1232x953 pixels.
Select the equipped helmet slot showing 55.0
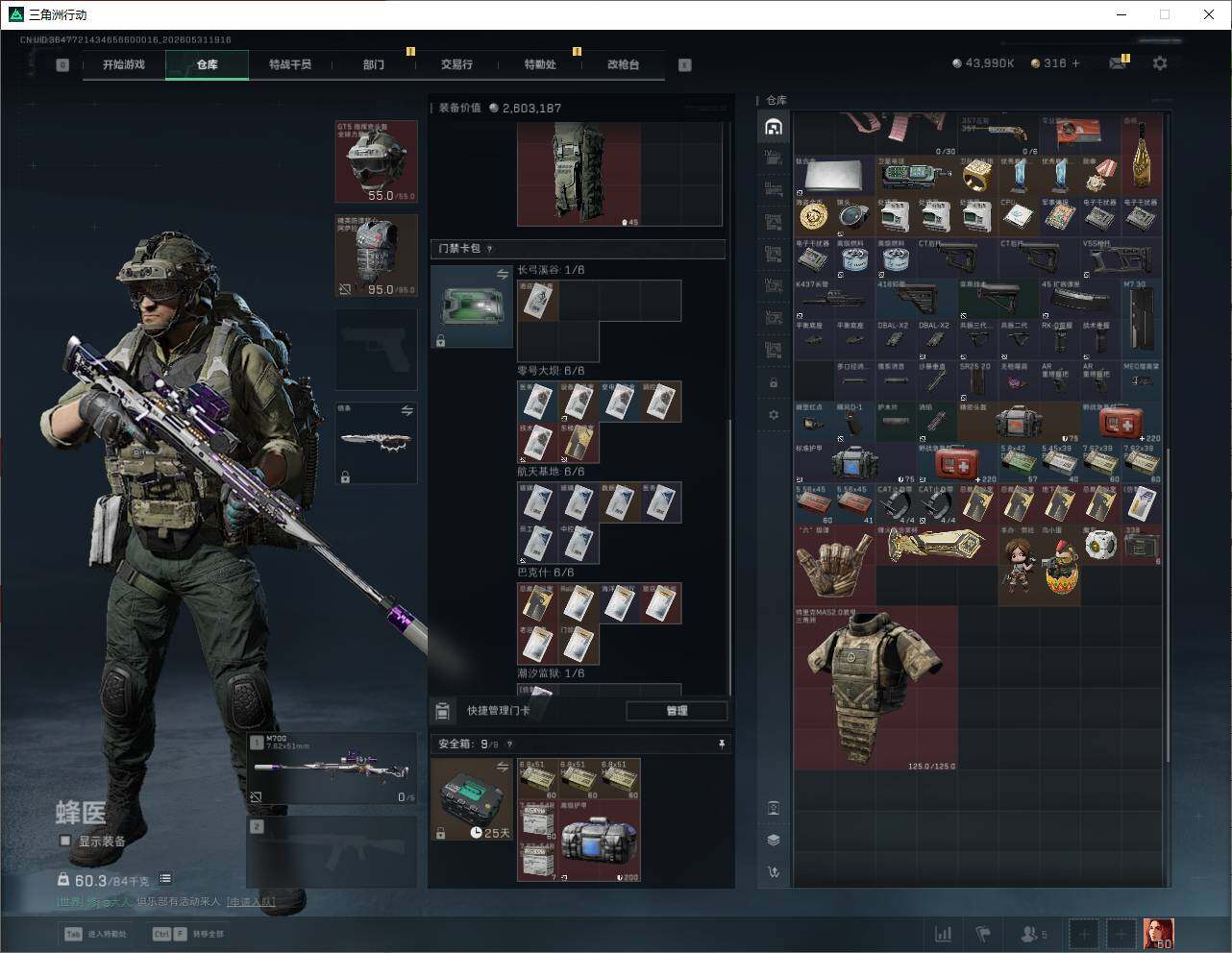pyautogui.click(x=376, y=161)
